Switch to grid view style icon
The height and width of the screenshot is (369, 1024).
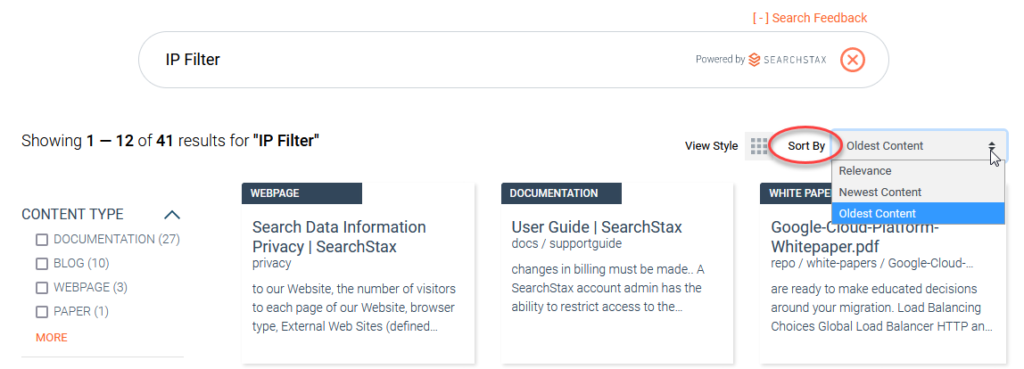pyautogui.click(x=758, y=146)
